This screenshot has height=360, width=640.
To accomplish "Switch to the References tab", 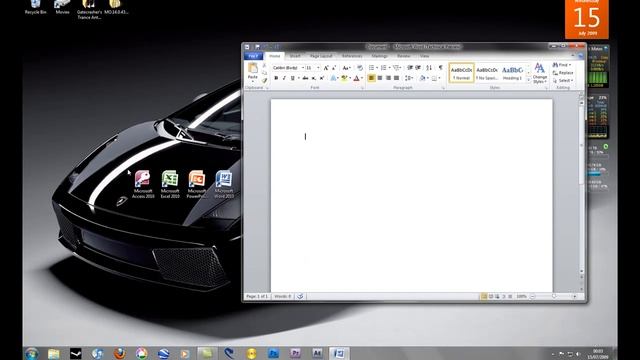I will tap(352, 56).
